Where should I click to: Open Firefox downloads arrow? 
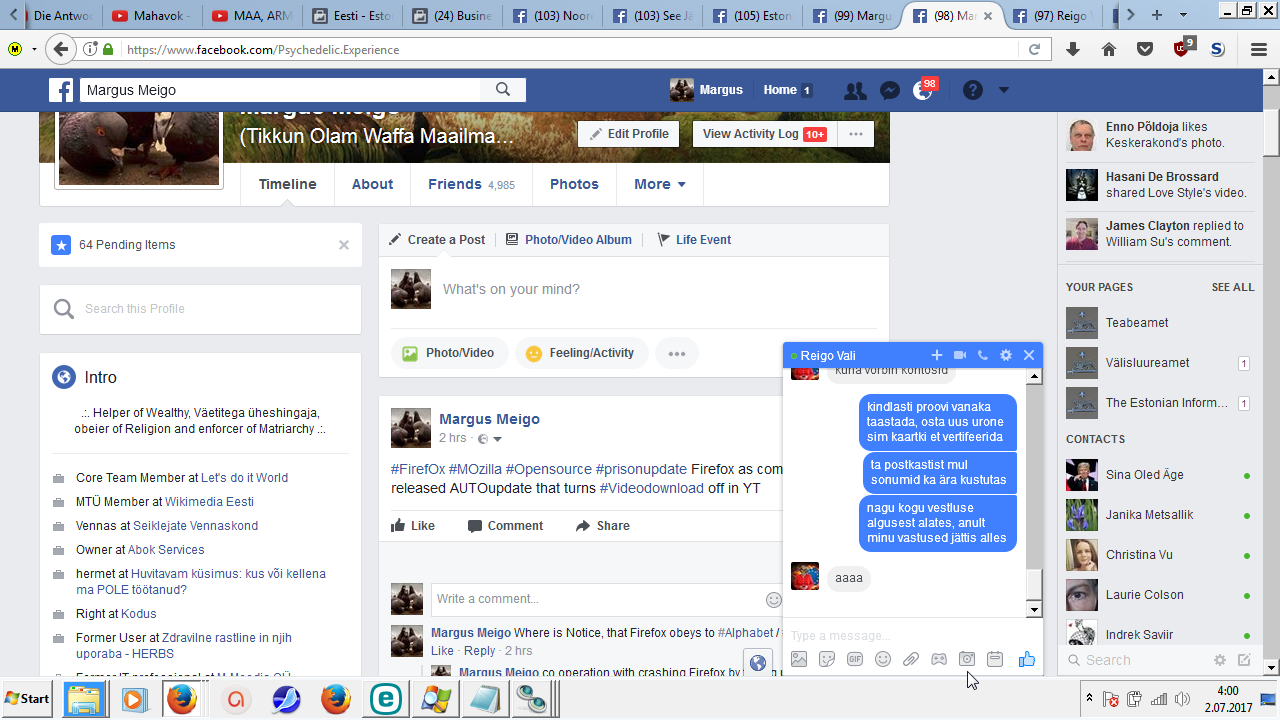click(1073, 49)
